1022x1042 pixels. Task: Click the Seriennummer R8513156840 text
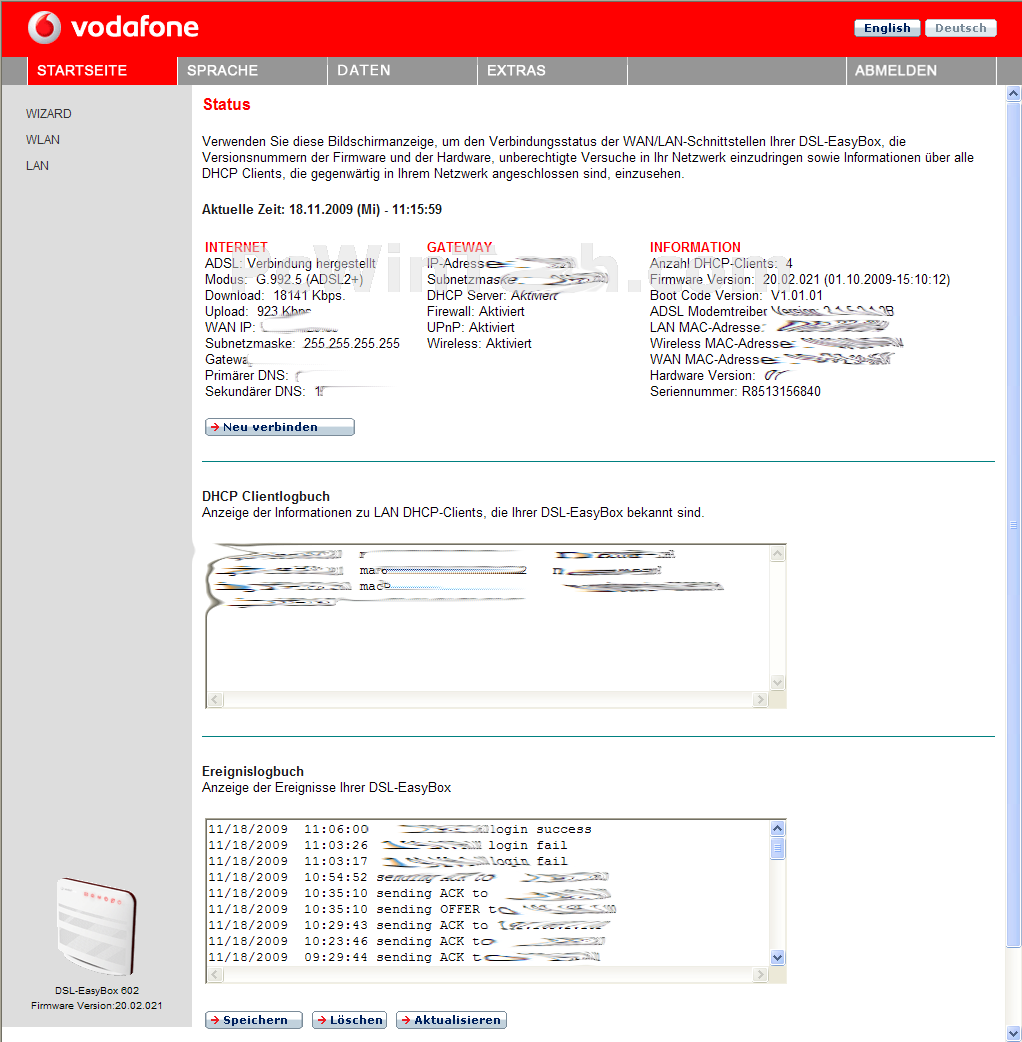(735, 391)
